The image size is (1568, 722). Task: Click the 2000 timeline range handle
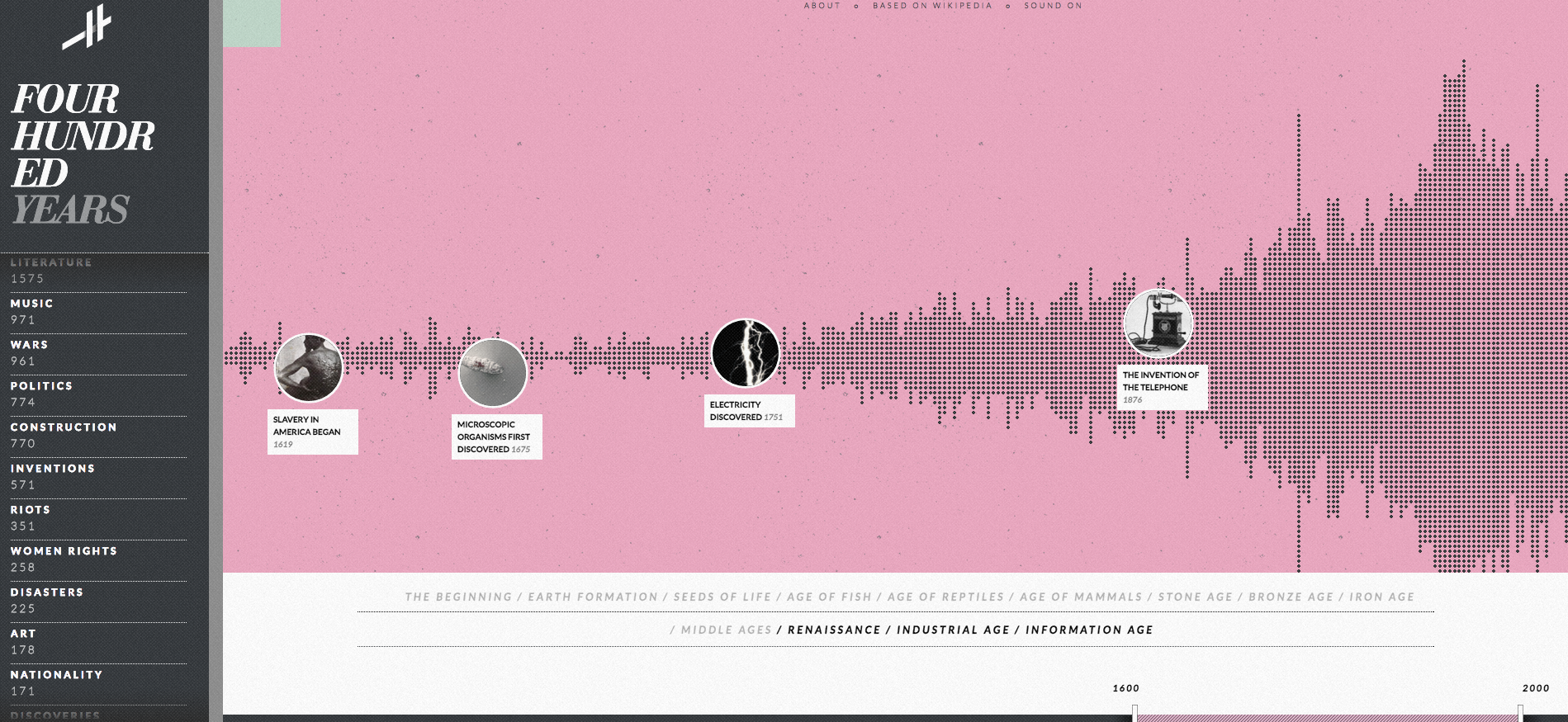point(1520,714)
